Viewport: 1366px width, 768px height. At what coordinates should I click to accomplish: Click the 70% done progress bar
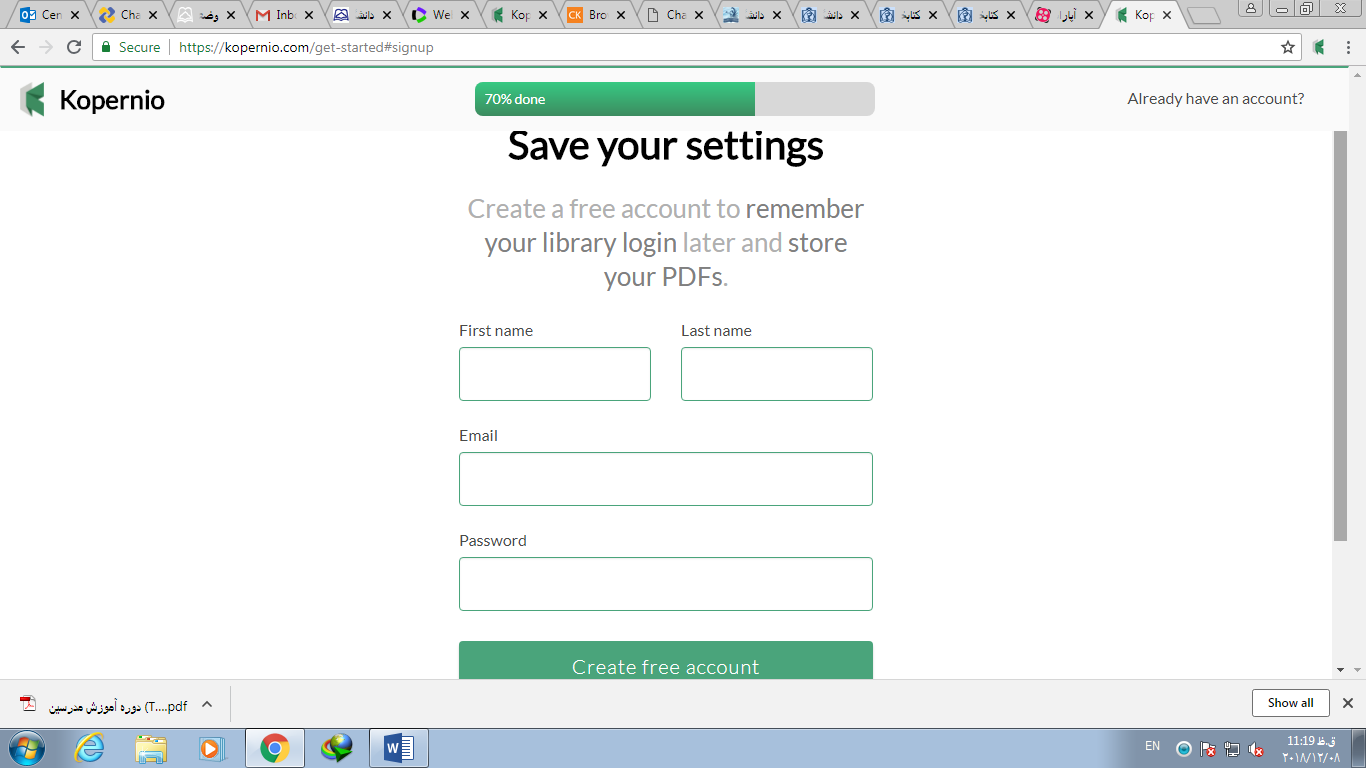click(674, 99)
